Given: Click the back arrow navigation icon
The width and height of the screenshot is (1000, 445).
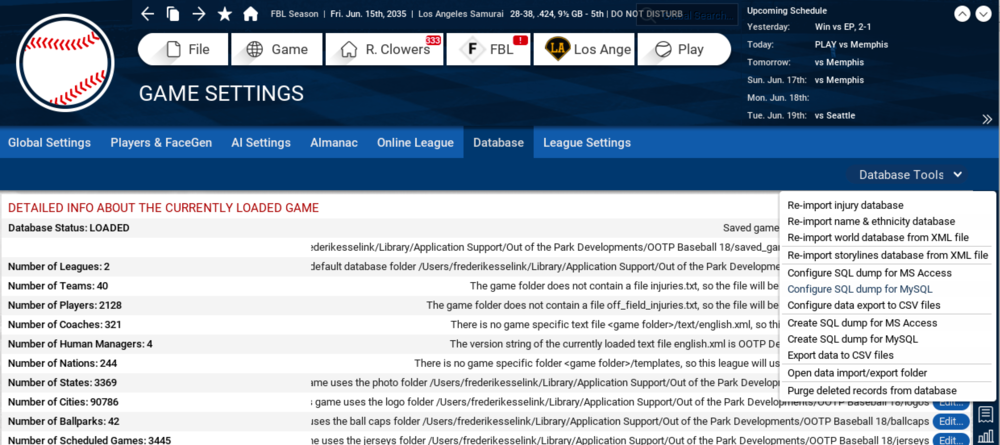Looking at the screenshot, I should tap(147, 14).
